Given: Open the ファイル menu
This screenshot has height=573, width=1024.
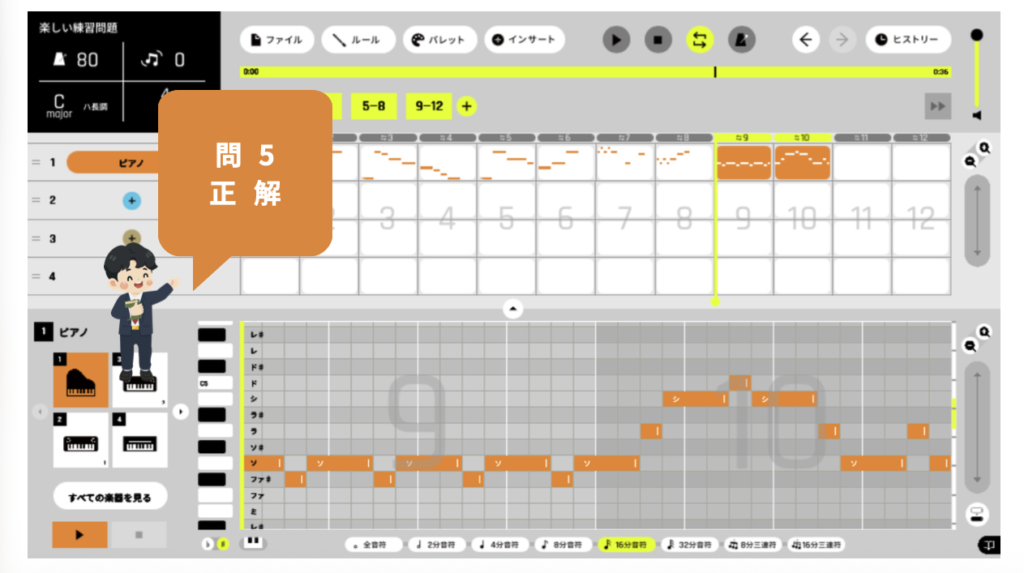Looking at the screenshot, I should (277, 40).
